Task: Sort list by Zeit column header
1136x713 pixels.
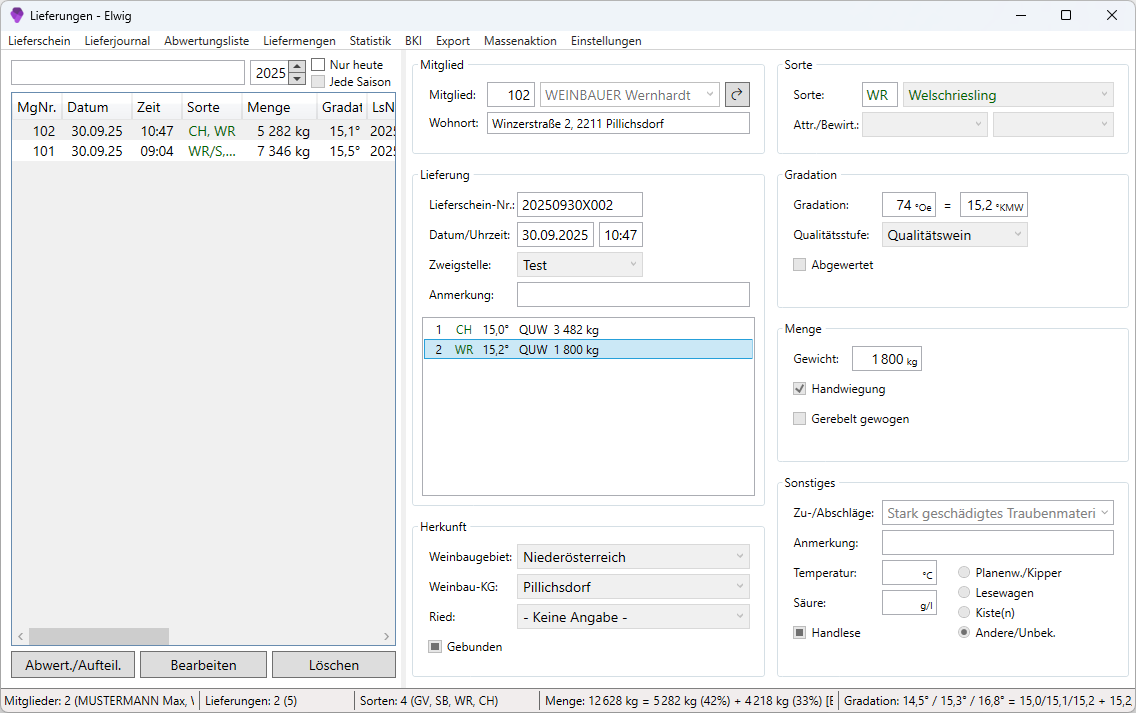Action: point(156,107)
